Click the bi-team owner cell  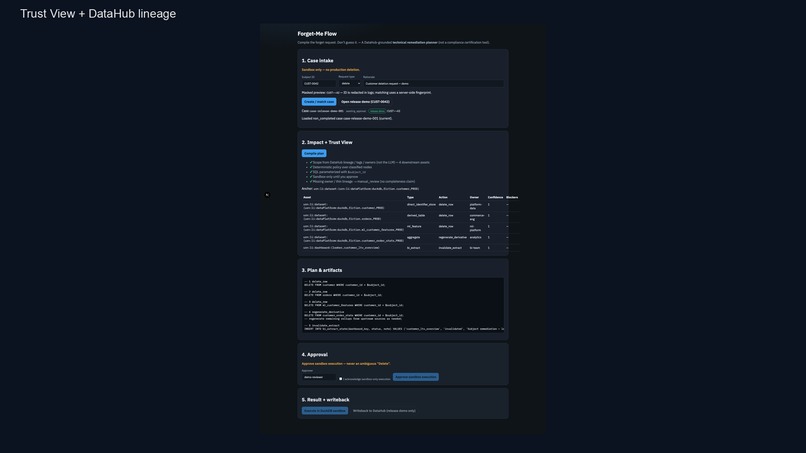[x=475, y=248]
